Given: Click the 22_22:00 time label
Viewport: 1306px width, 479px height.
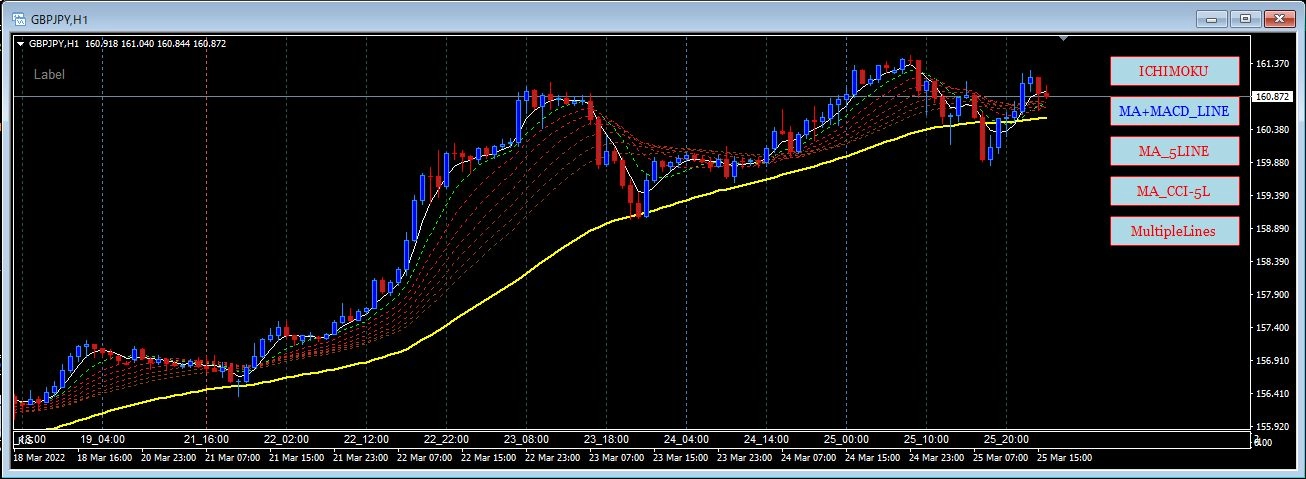Looking at the screenshot, I should click(446, 439).
